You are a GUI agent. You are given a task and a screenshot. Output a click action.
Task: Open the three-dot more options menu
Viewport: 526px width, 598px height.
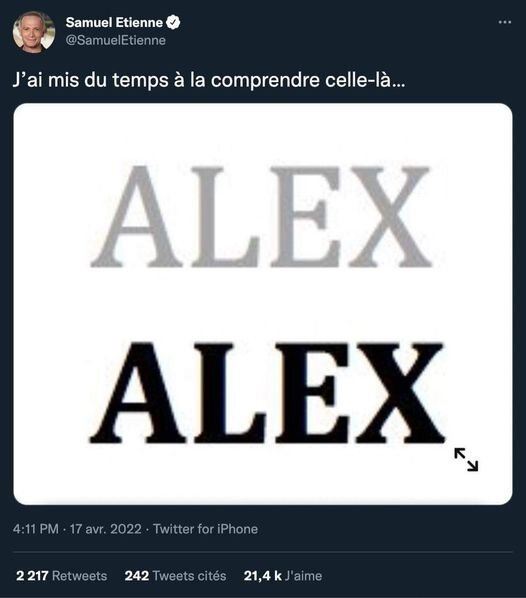click(505, 23)
